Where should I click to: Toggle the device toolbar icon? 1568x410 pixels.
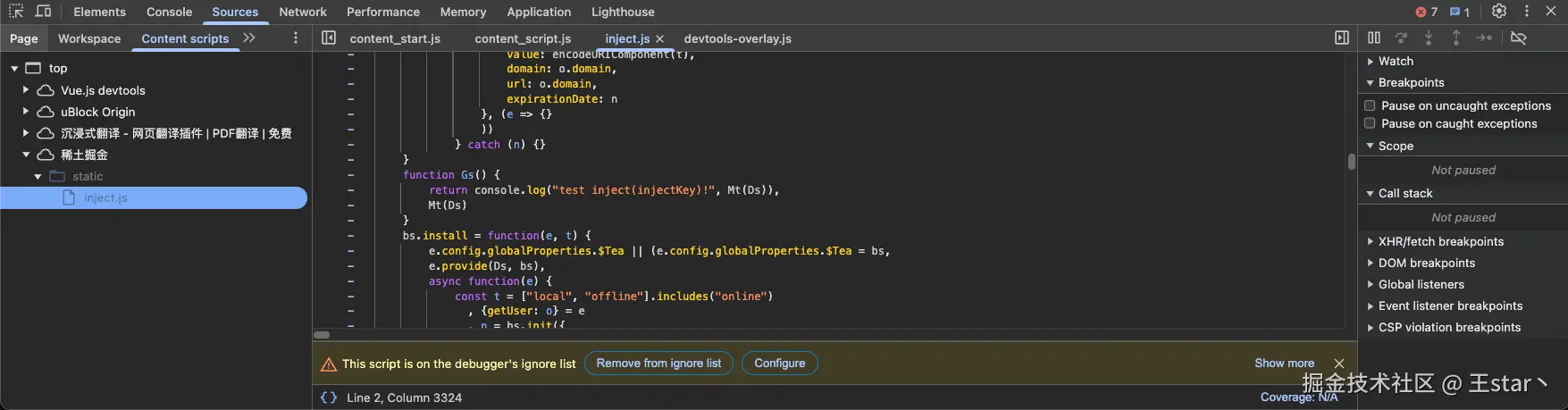(43, 12)
